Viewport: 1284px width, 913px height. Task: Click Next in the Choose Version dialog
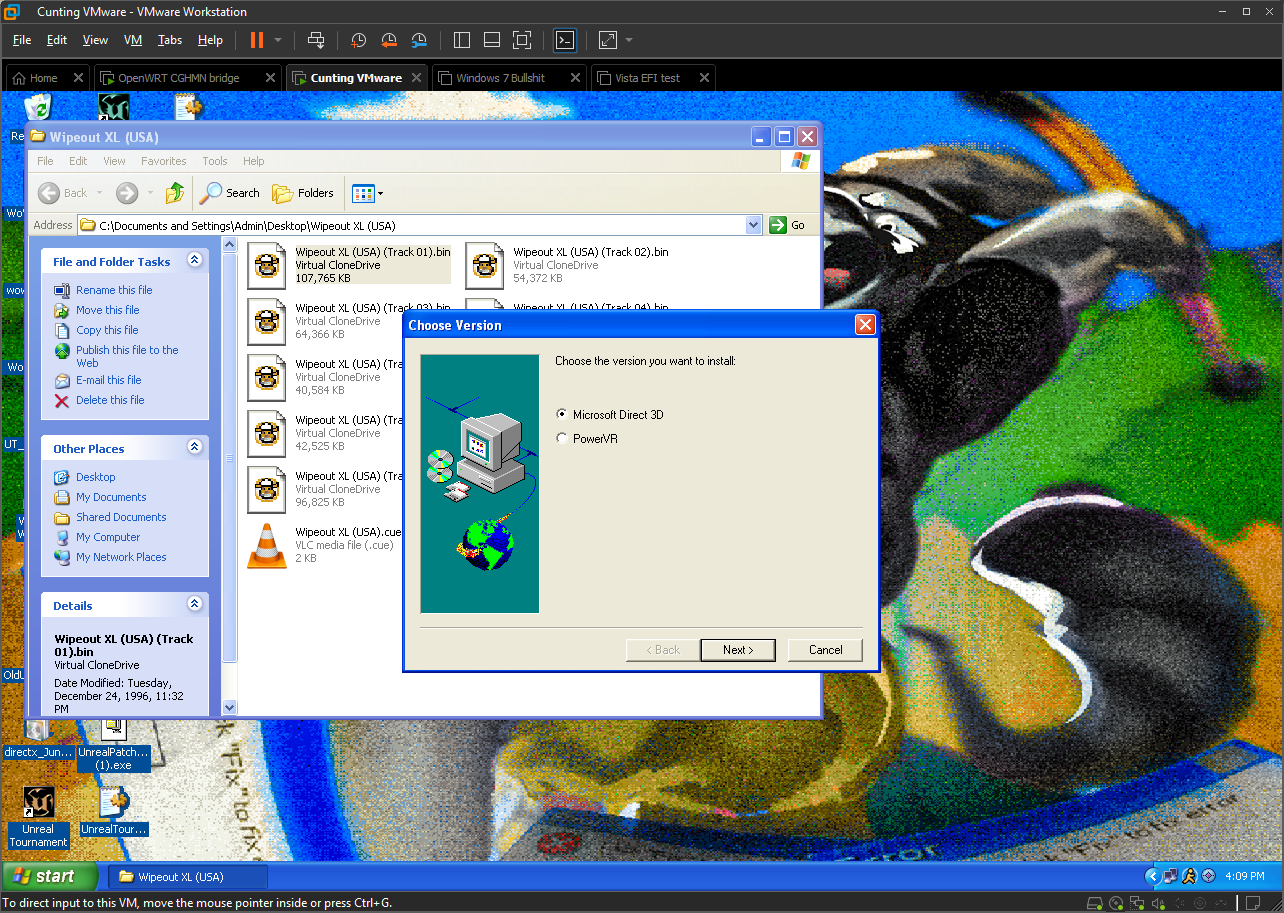pos(739,650)
